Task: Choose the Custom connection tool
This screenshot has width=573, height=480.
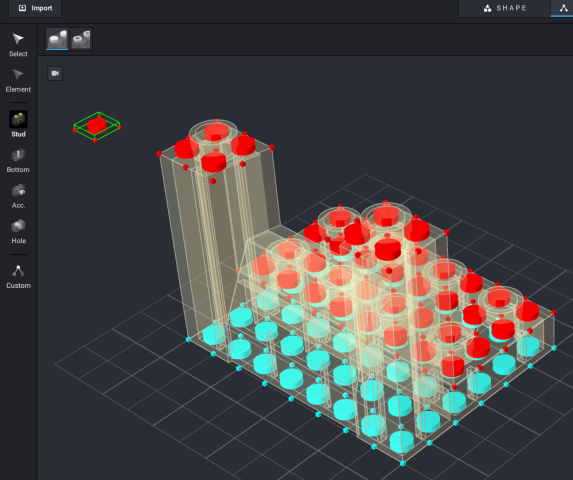Action: [x=18, y=277]
